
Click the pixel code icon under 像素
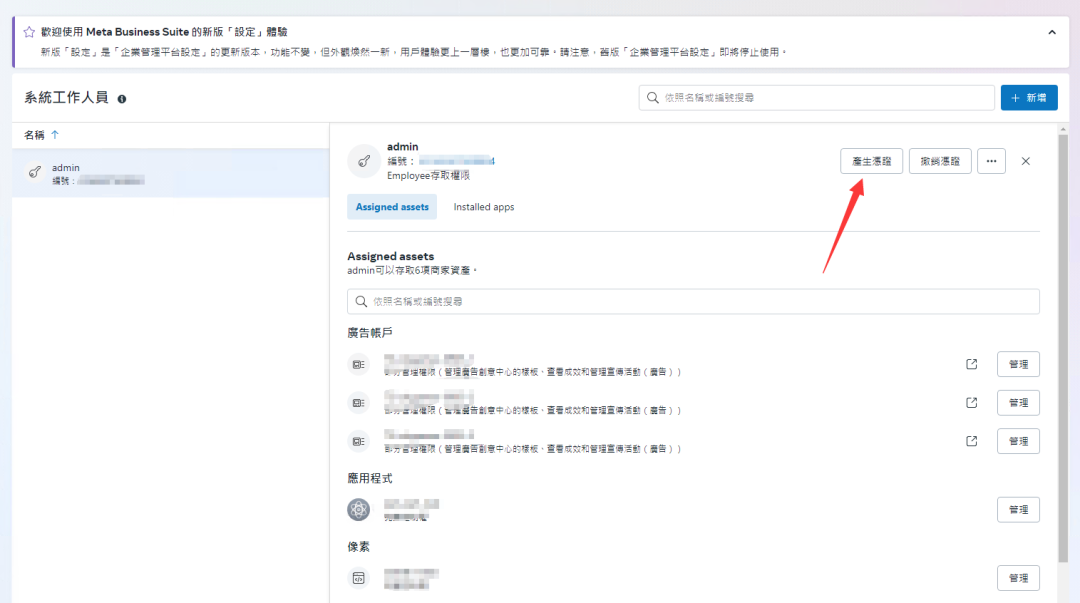(358, 578)
